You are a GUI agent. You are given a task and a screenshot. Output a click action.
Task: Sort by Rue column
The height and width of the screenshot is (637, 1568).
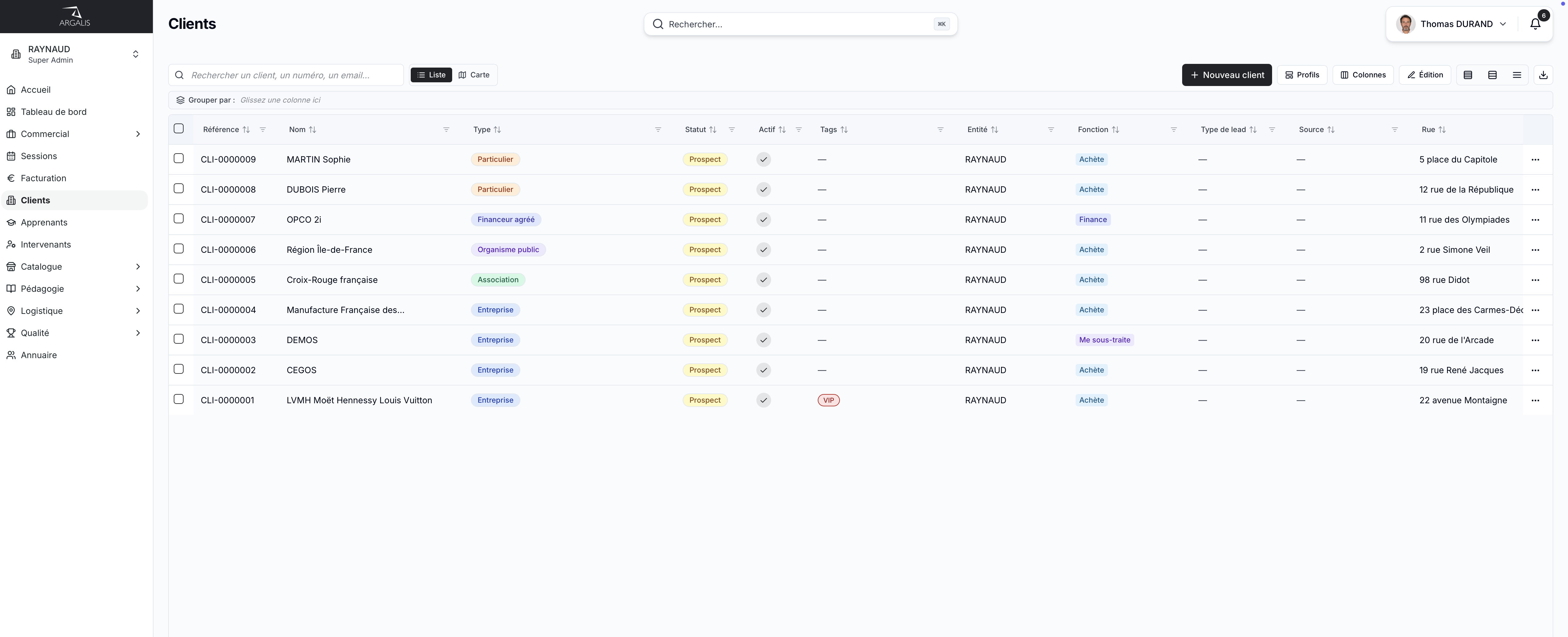[x=1442, y=130]
